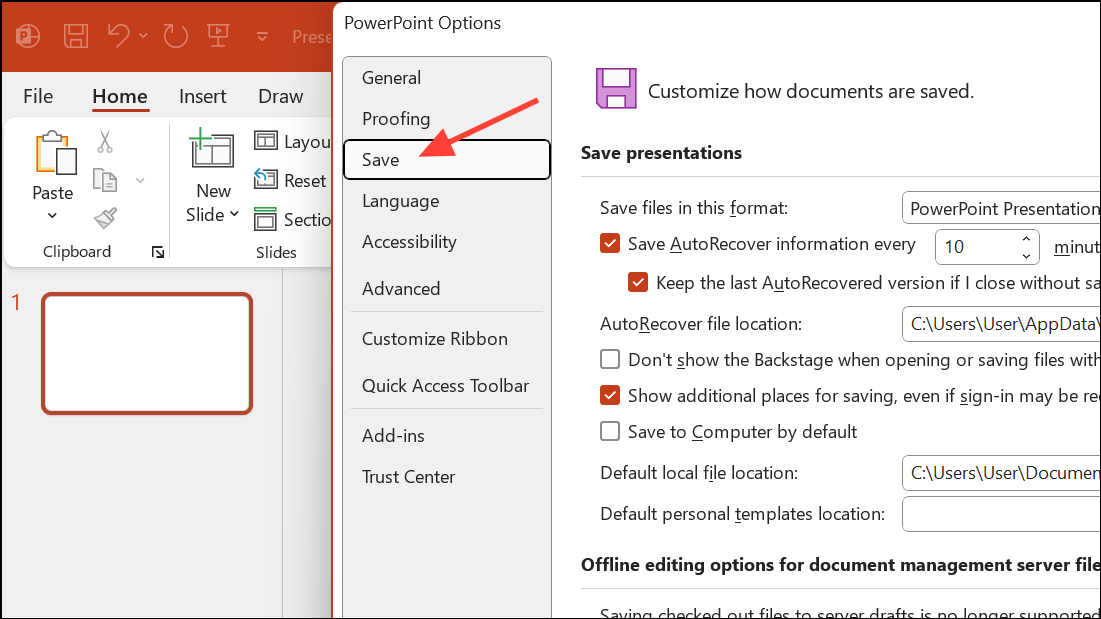Image resolution: width=1101 pixels, height=619 pixels.
Task: Click the Redo icon in title bar
Action: coord(176,36)
